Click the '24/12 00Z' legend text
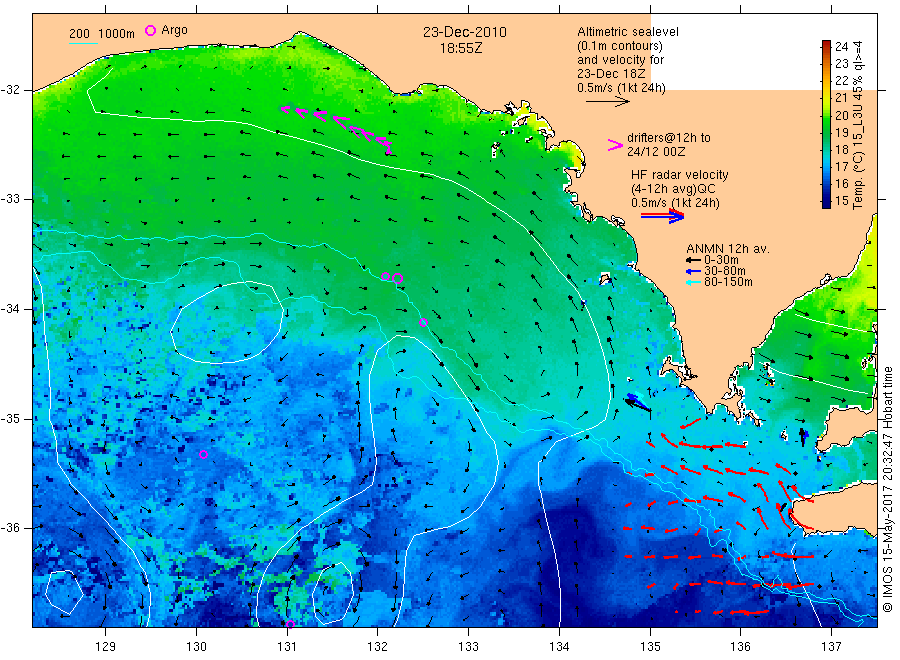The width and height of the screenshot is (900, 660). coord(656,152)
